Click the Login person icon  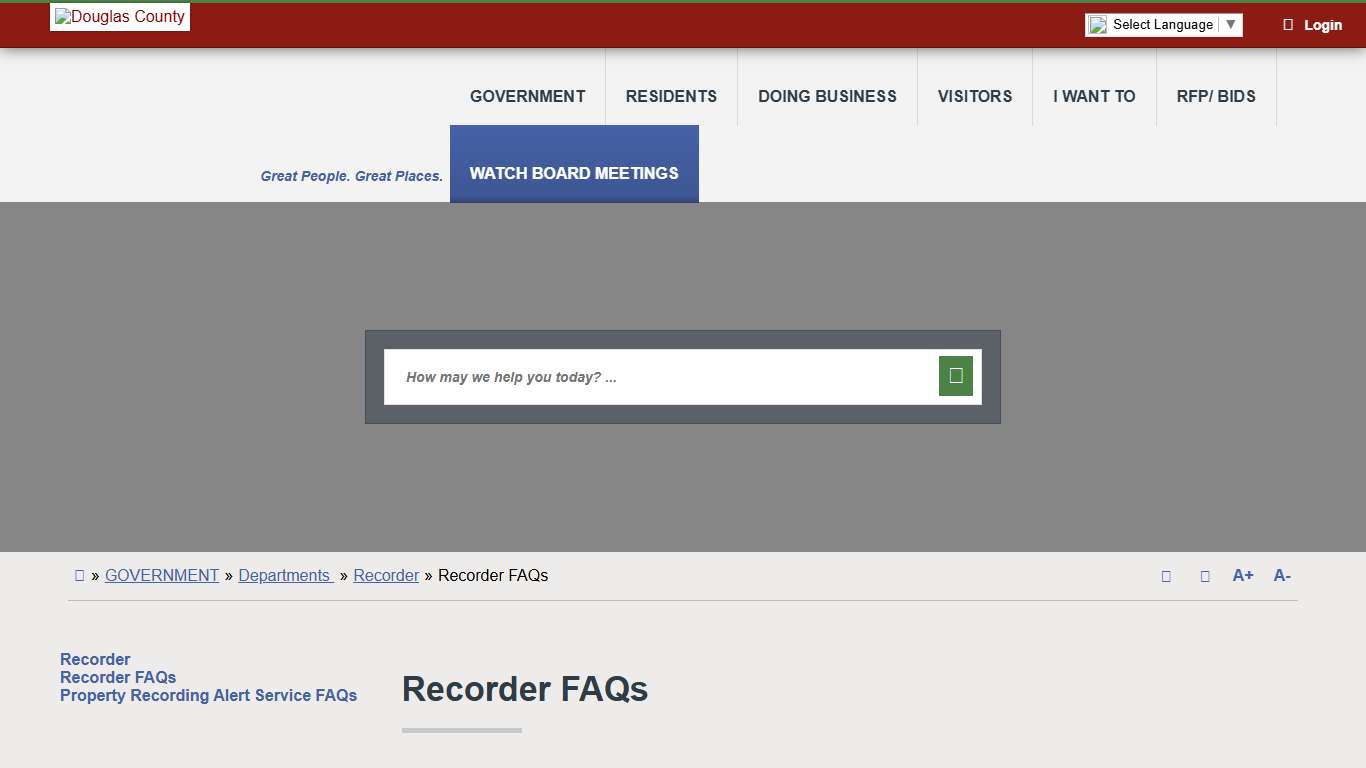[x=1288, y=24]
